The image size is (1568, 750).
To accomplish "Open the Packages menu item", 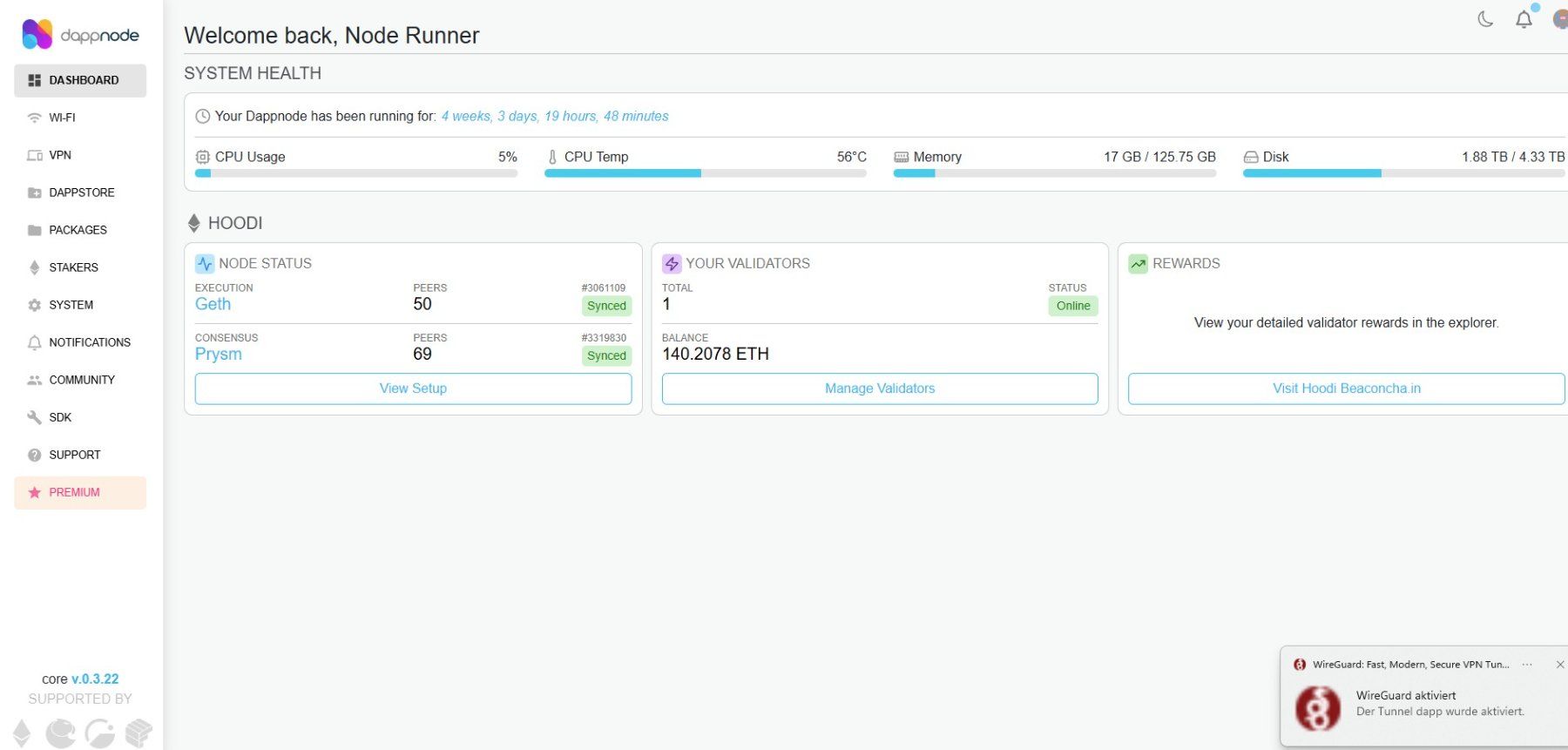I will [x=80, y=230].
